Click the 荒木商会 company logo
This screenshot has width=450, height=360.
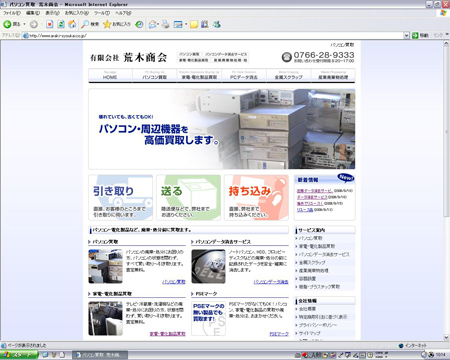coord(129,57)
